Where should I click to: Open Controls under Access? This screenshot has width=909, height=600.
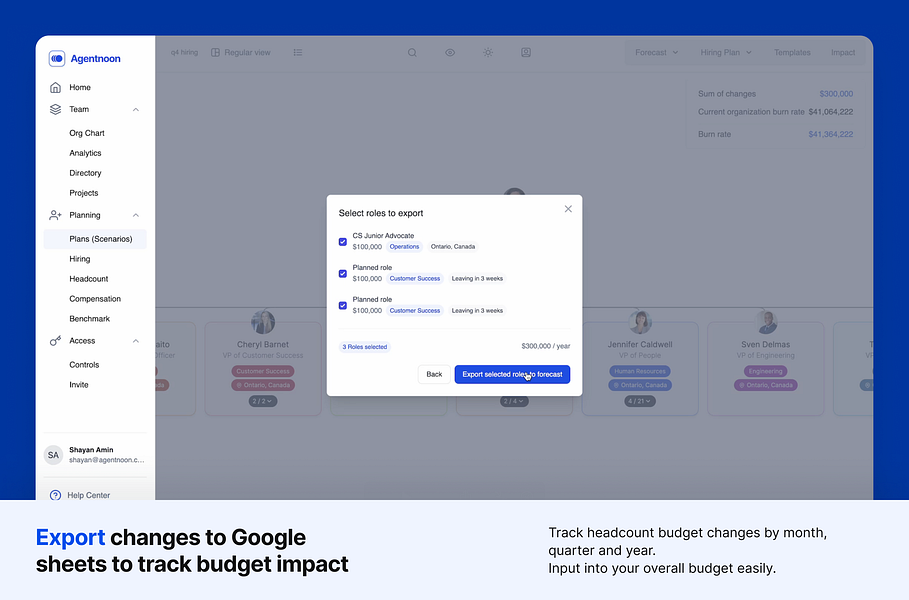(84, 365)
